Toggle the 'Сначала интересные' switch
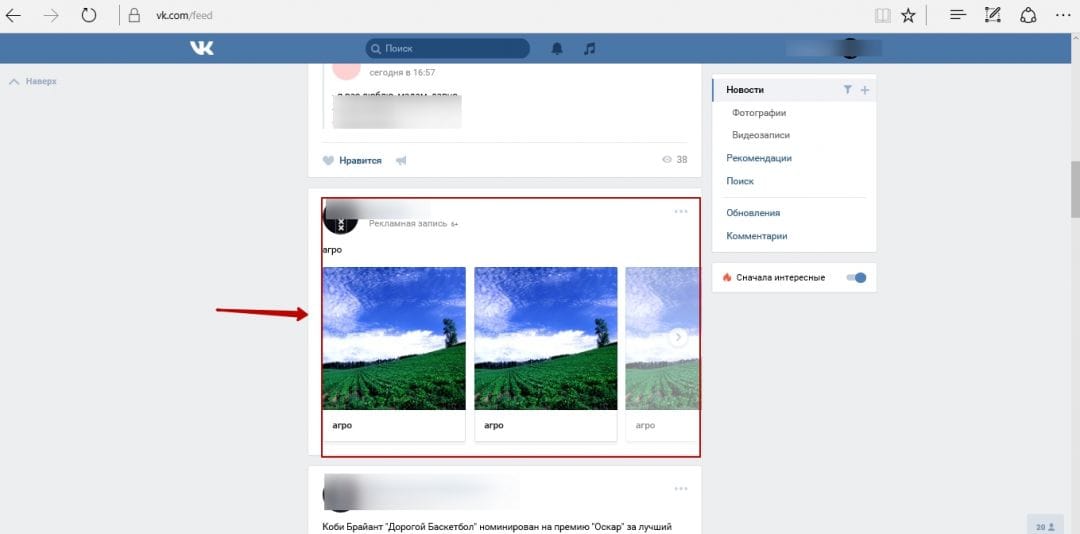Screen dimensions: 1080x534 coord(856,277)
